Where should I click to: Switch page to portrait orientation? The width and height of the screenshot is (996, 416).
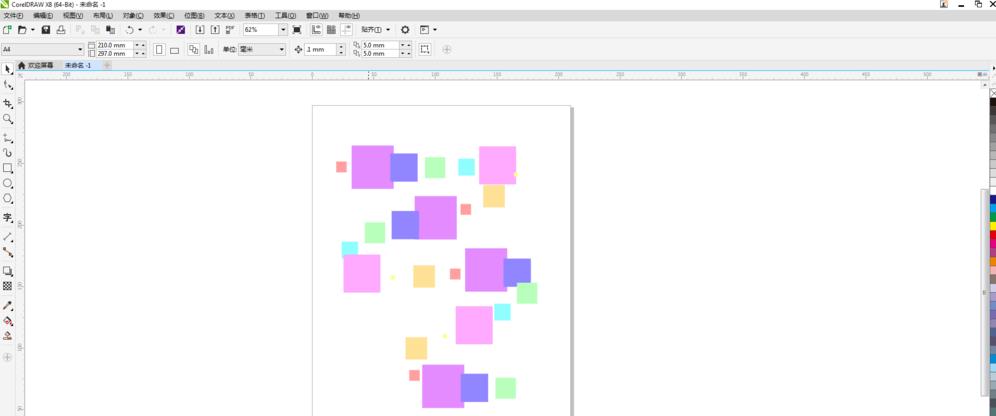159,49
